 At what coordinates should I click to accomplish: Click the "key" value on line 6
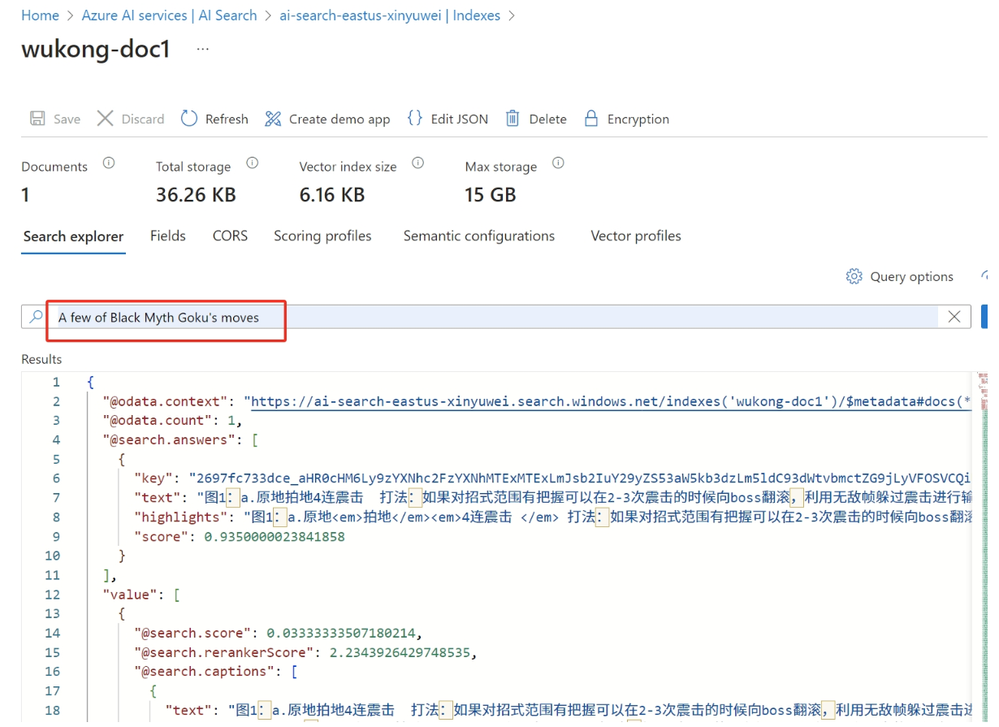[x=580, y=478]
